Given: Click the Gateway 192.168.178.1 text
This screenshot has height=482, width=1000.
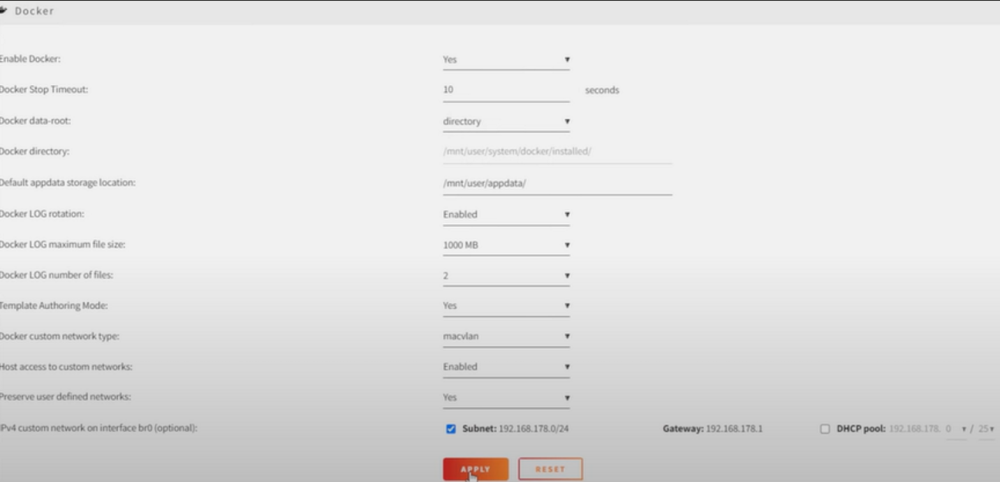Looking at the screenshot, I should tap(712, 429).
